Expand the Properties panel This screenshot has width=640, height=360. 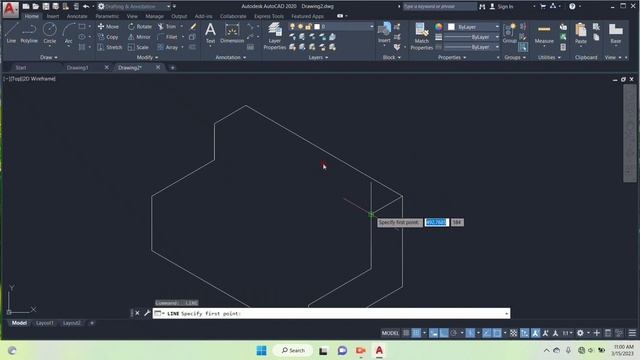452,58
